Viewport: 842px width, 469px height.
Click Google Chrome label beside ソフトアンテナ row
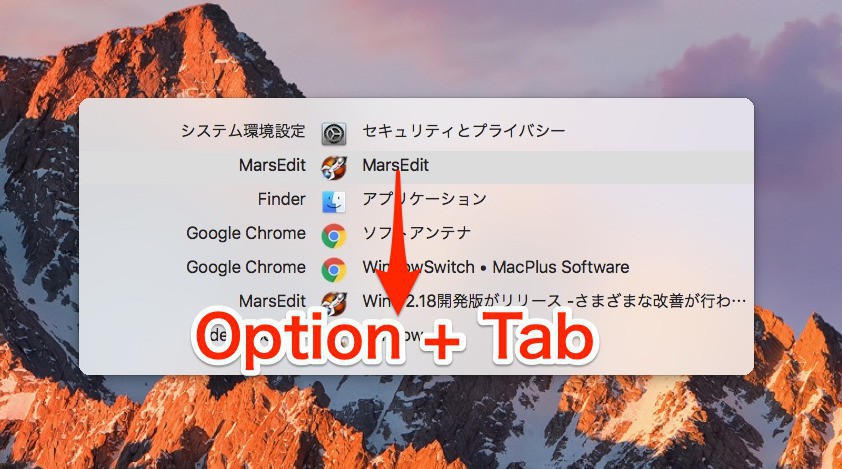(246, 233)
